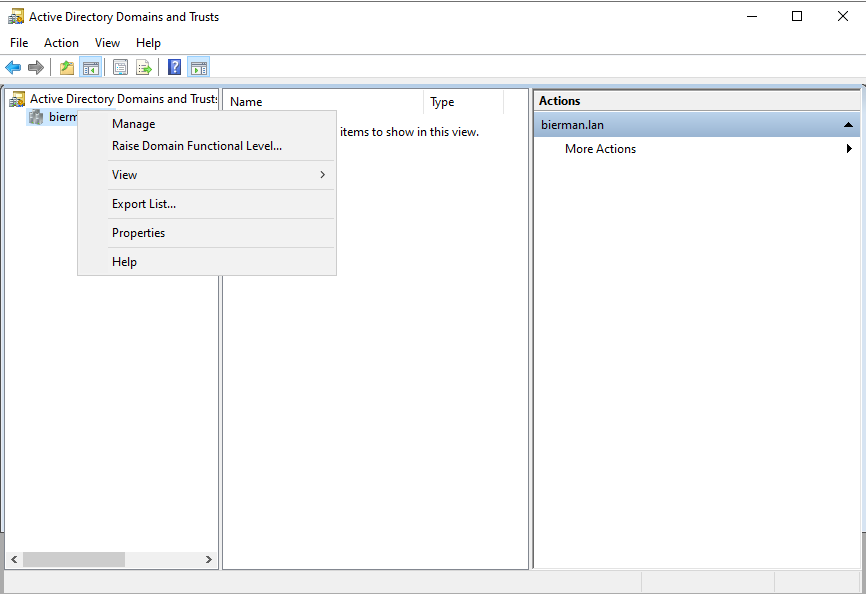Viewport: 866px width, 594px height.
Task: Click the tree pane scrollbar right arrow
Action: 209,560
